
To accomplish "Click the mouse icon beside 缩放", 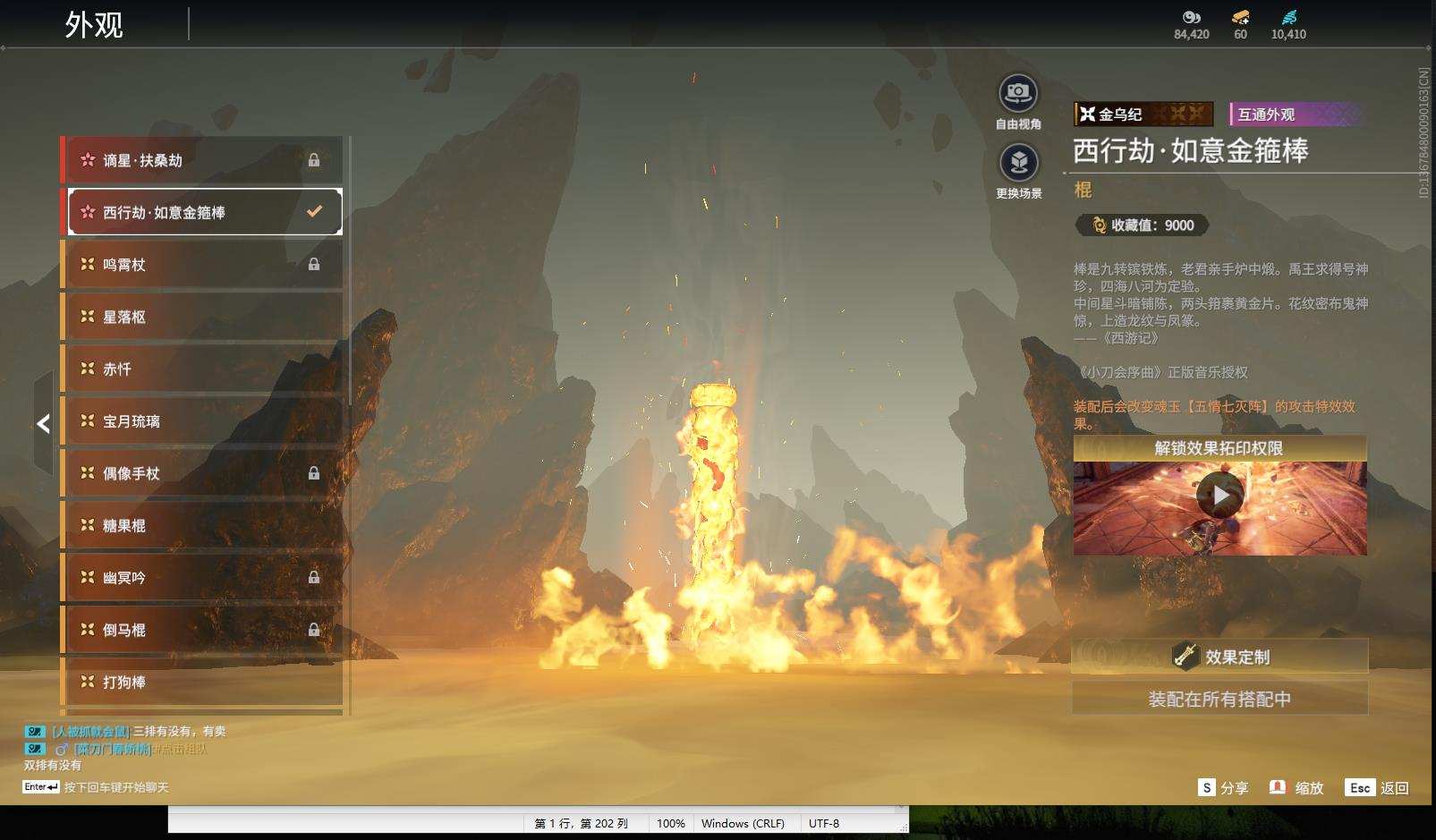I will [x=1278, y=787].
